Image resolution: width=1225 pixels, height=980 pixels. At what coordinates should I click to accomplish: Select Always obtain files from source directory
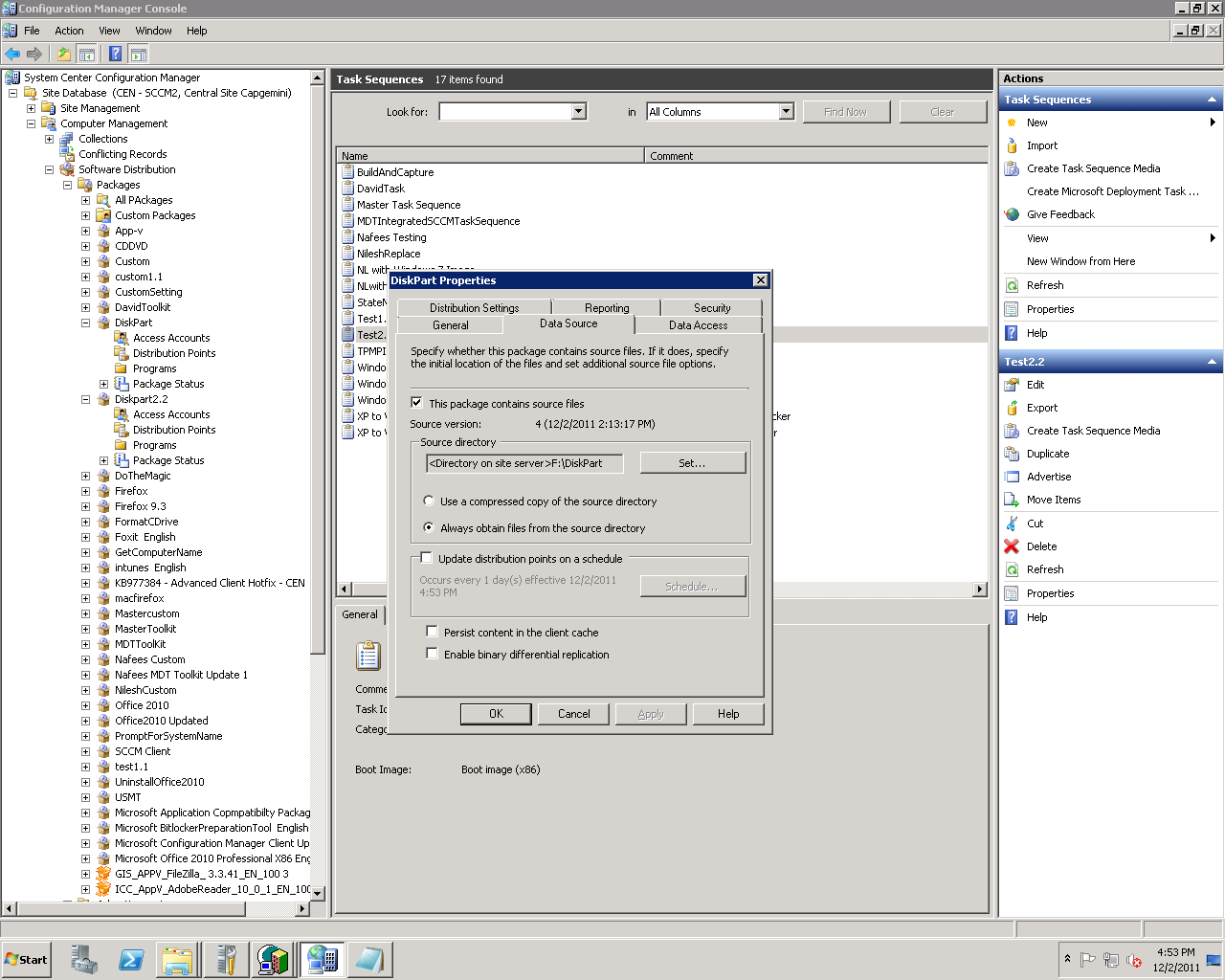(x=429, y=527)
